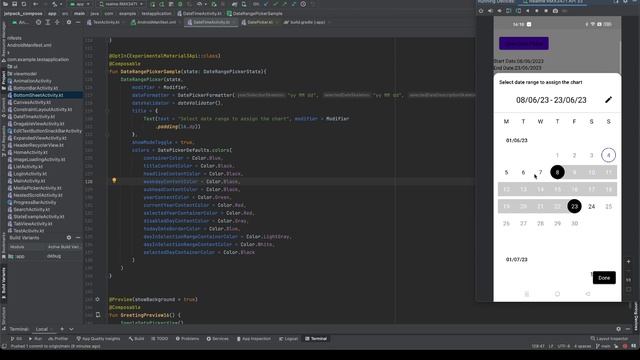Click the volume down icon in device toolbar
The width and height of the screenshot is (640, 360).
500,11
